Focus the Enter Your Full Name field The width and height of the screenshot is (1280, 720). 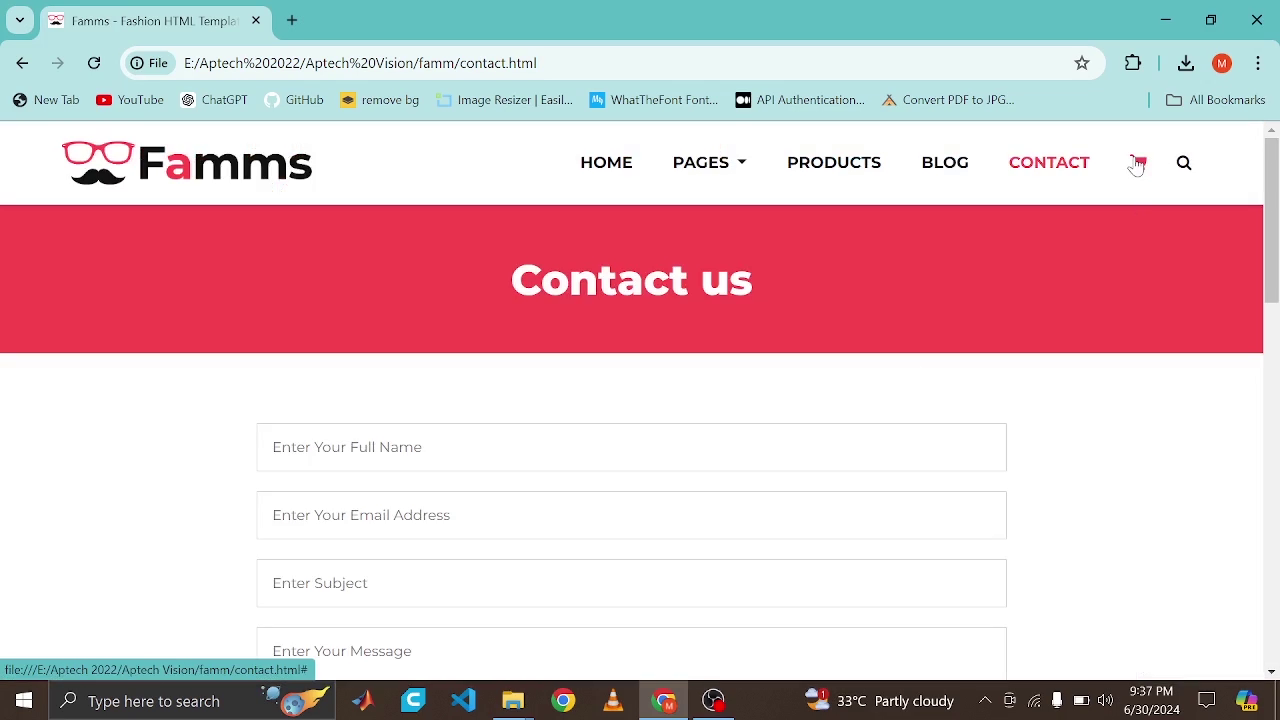pyautogui.click(x=631, y=447)
